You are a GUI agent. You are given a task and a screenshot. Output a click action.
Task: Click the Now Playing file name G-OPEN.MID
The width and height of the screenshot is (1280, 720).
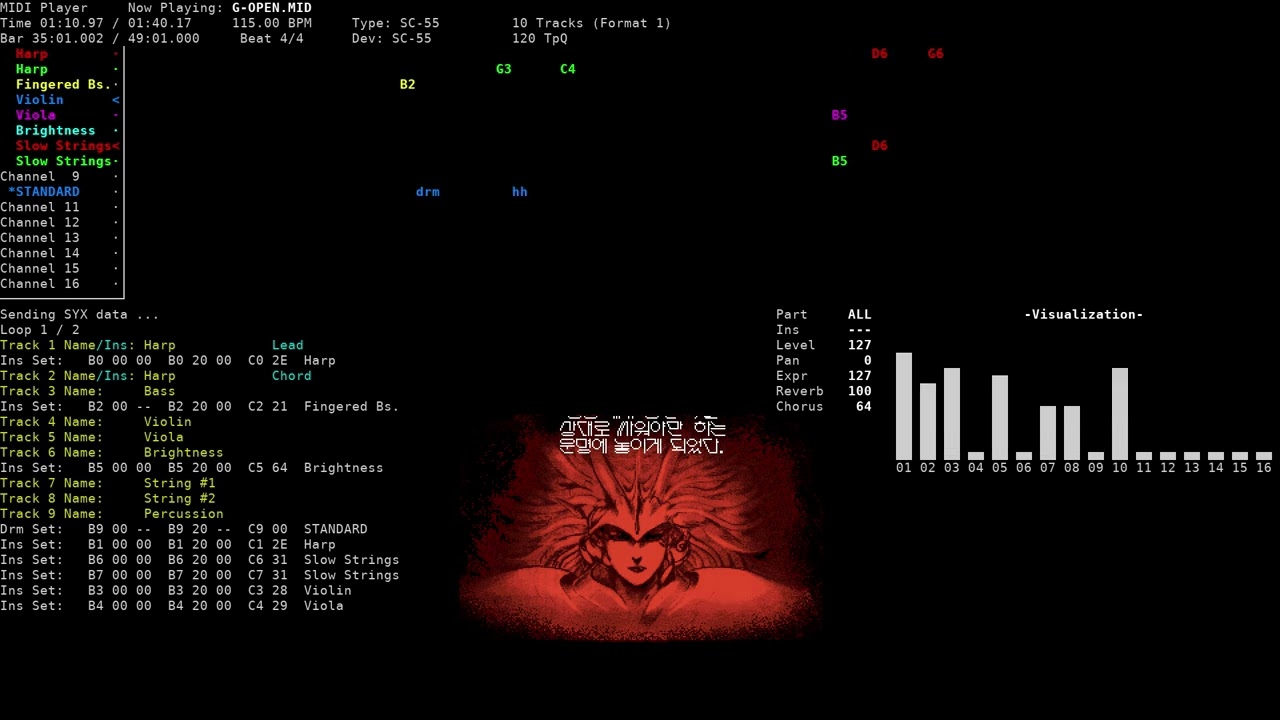coord(272,8)
